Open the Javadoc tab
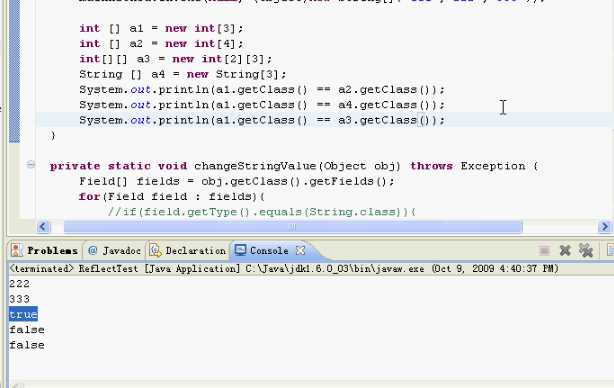This screenshot has height=388, width=614. 121,251
